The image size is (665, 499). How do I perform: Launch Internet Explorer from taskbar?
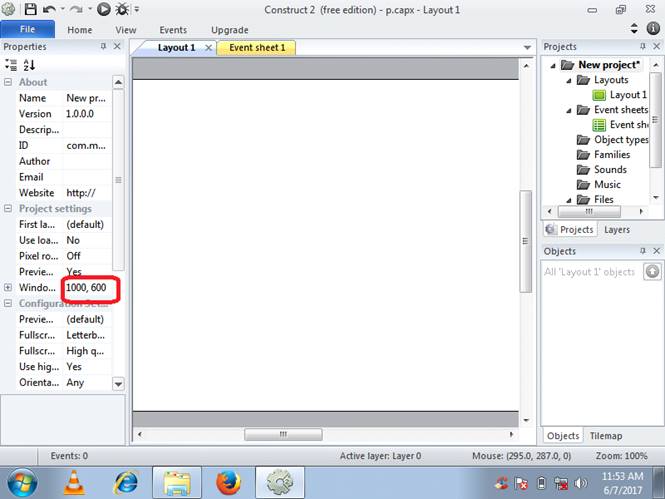click(126, 482)
